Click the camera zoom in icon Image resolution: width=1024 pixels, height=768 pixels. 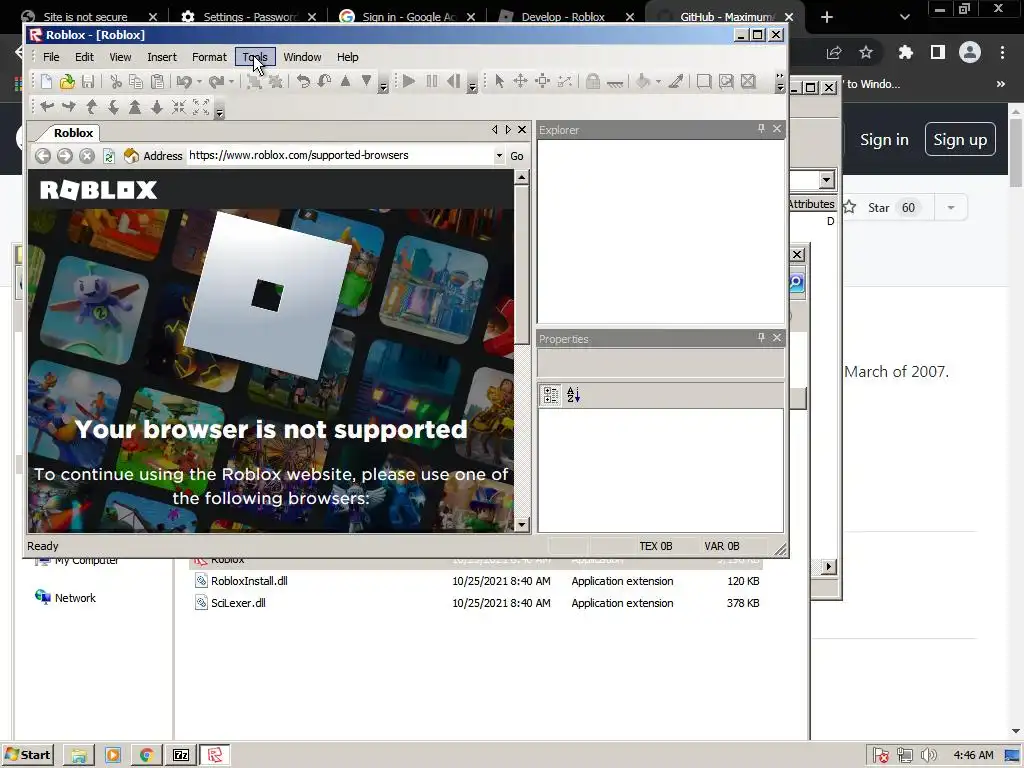coord(135,107)
